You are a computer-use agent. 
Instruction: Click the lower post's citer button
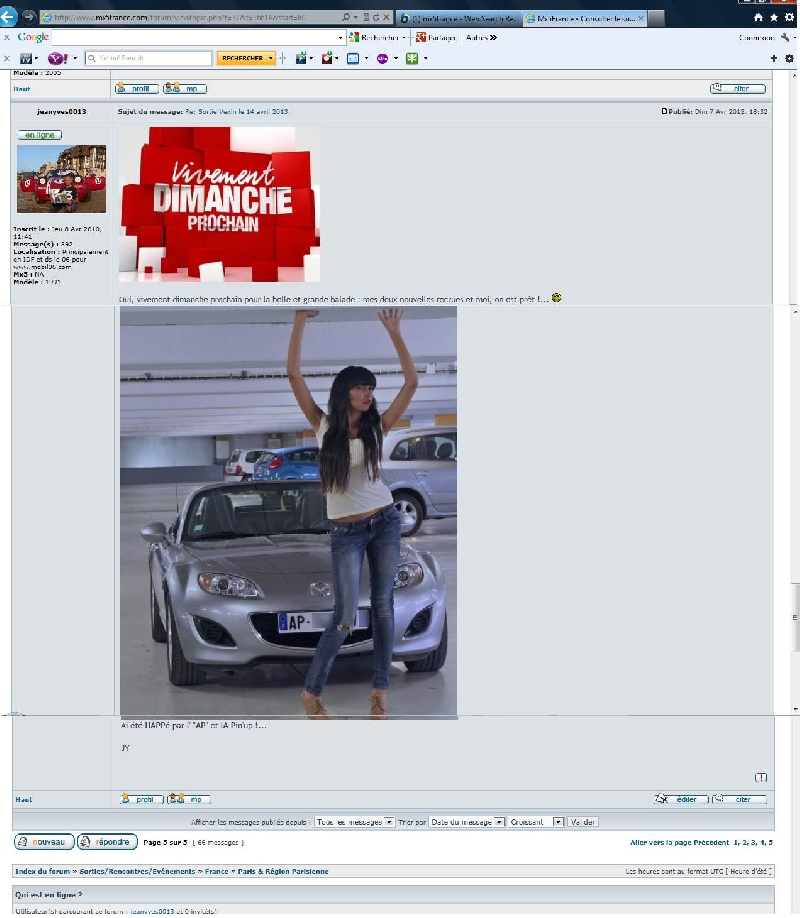[740, 799]
